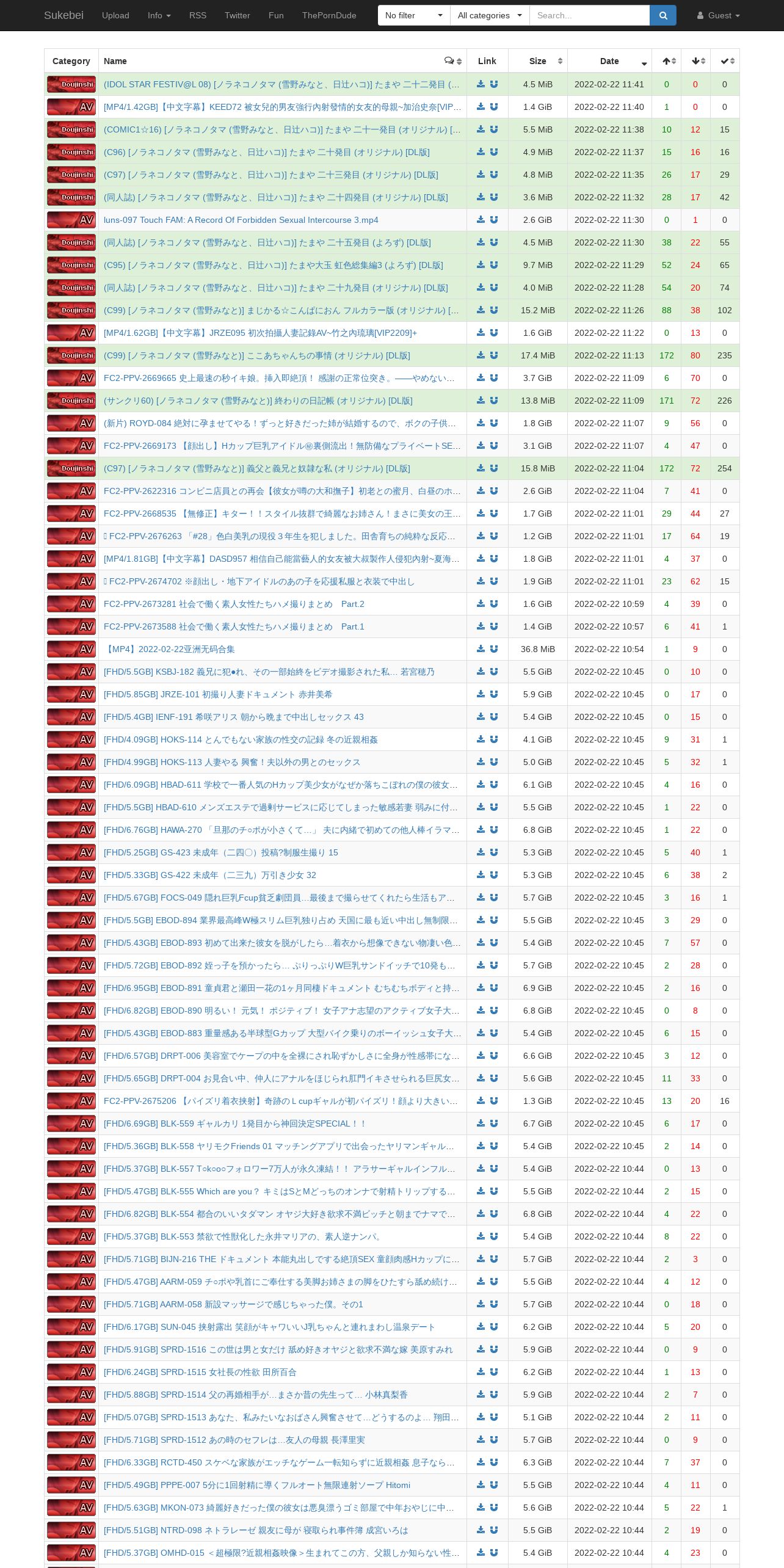Download torrent file for JRZE095 row

click(x=481, y=333)
